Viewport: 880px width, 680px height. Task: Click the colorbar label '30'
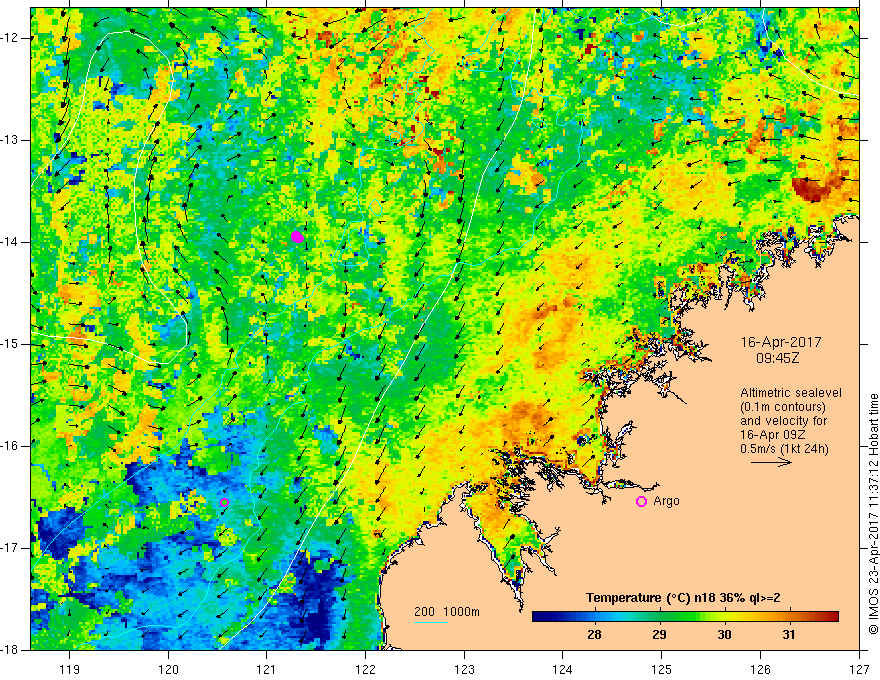[x=725, y=635]
